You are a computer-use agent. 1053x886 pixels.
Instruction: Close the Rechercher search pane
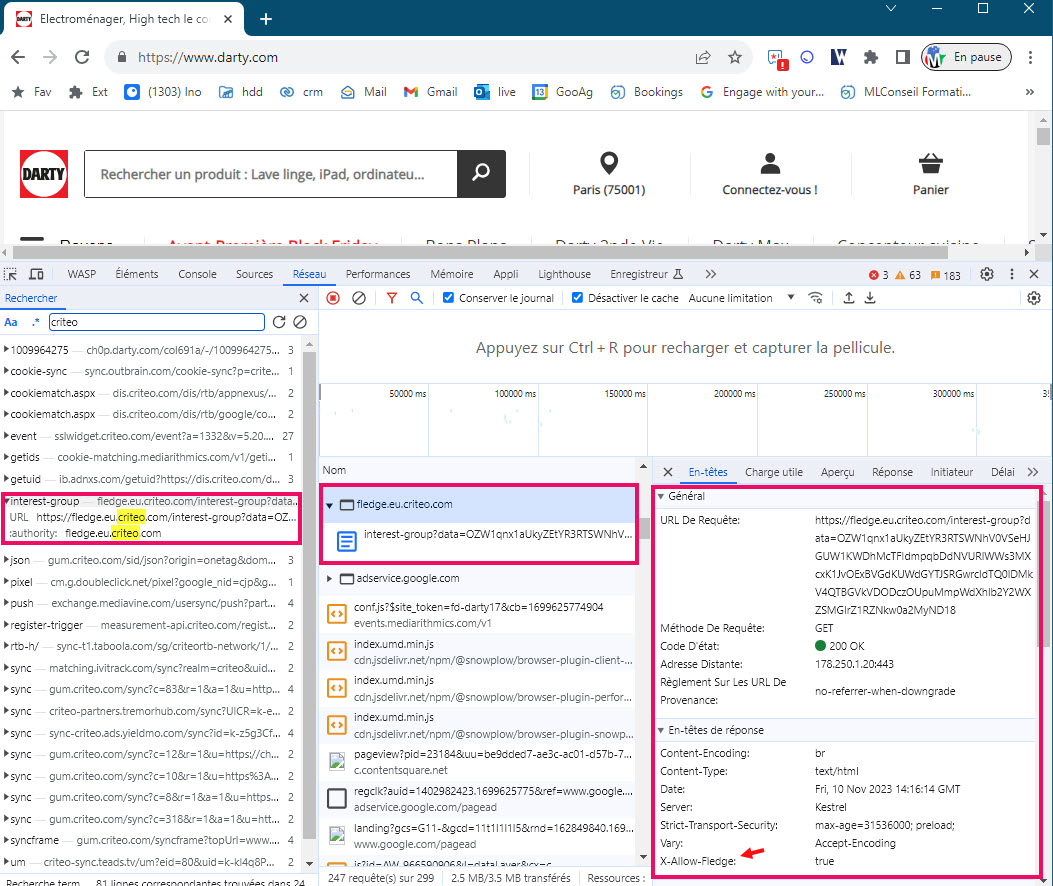pyautogui.click(x=304, y=298)
